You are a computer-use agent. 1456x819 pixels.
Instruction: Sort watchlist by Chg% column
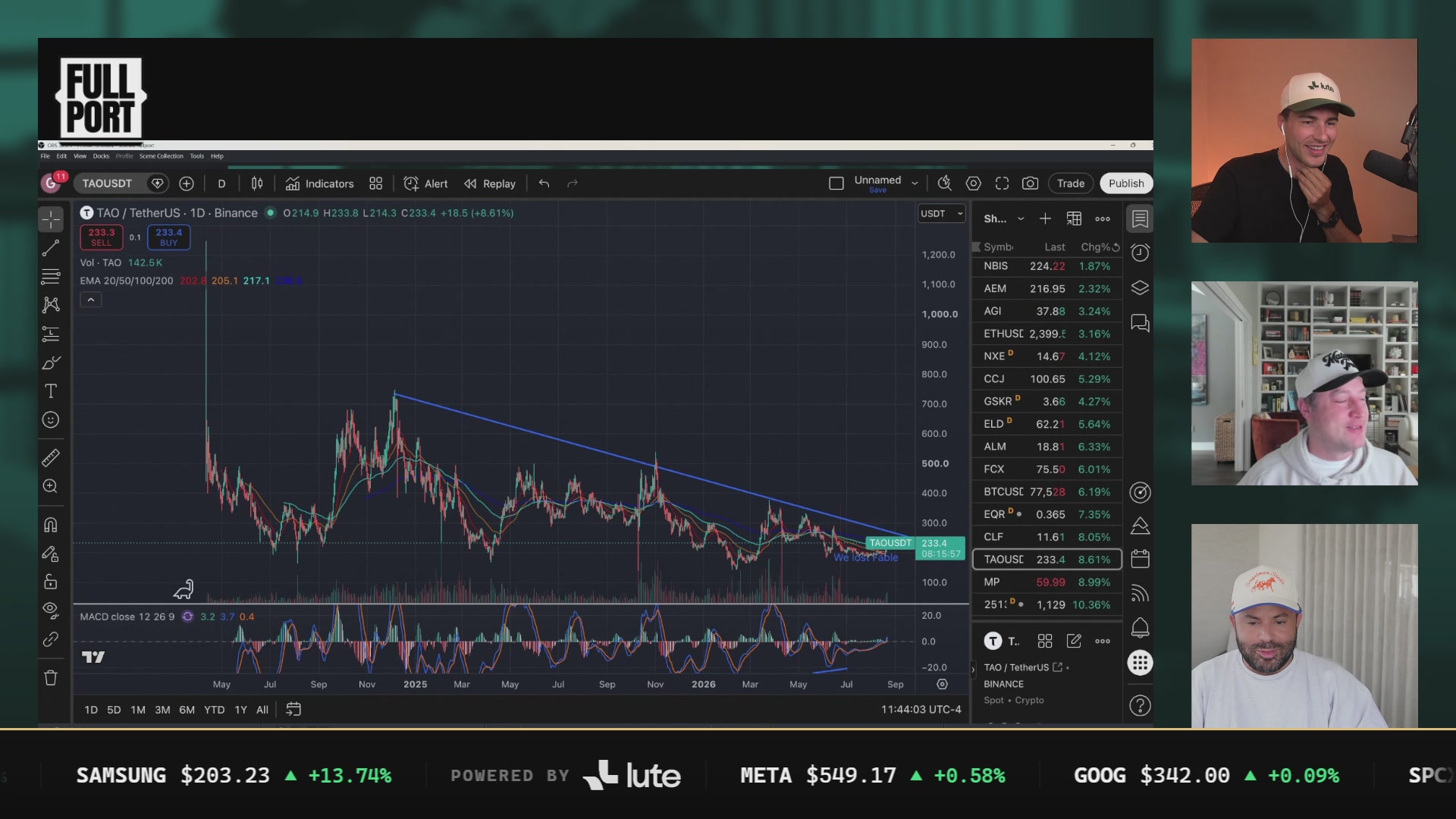click(x=1094, y=247)
